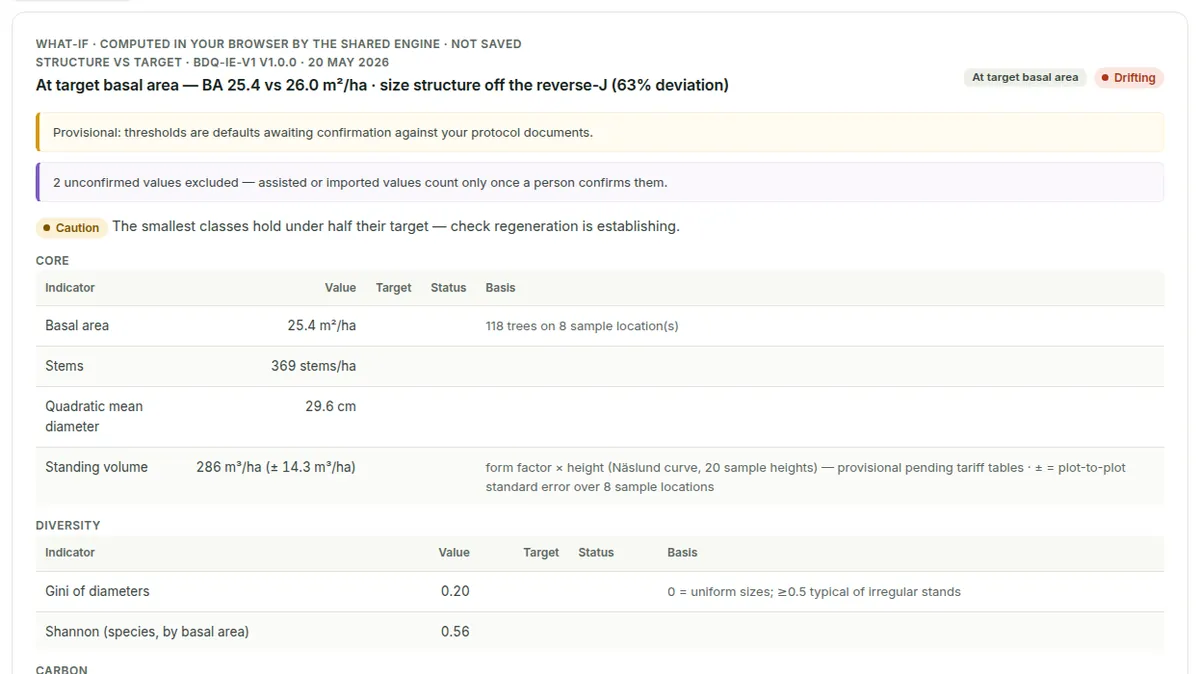Click the 'Standing volume' row label
Screen dimensions: 1200x674
(x=96, y=467)
